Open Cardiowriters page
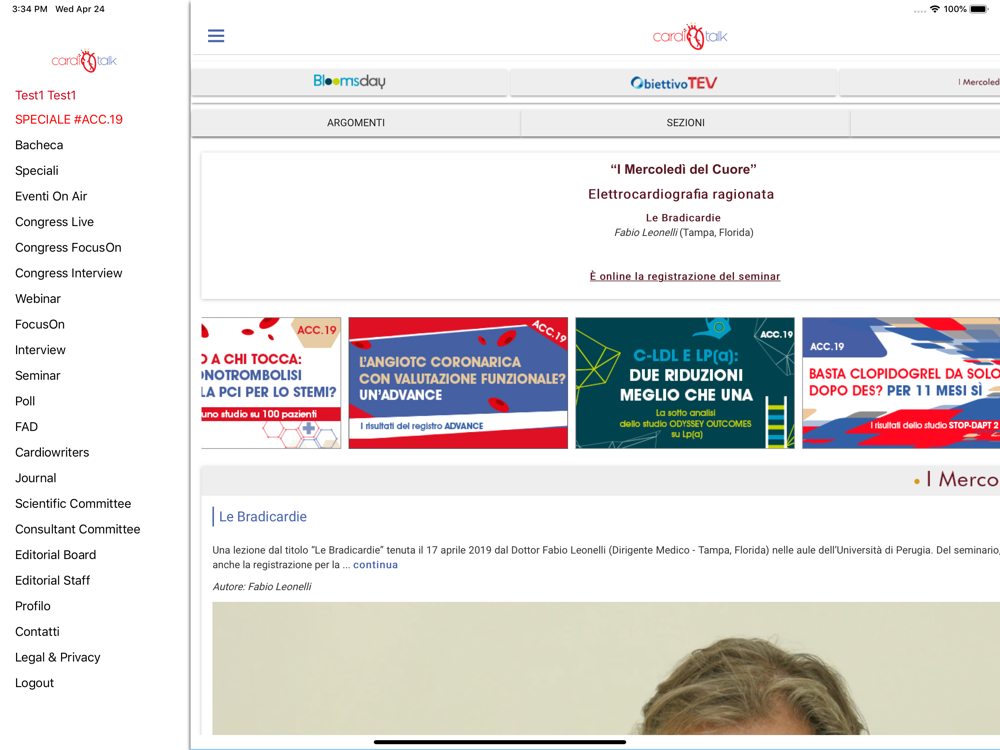Viewport: 1000px width, 750px height. (x=52, y=452)
